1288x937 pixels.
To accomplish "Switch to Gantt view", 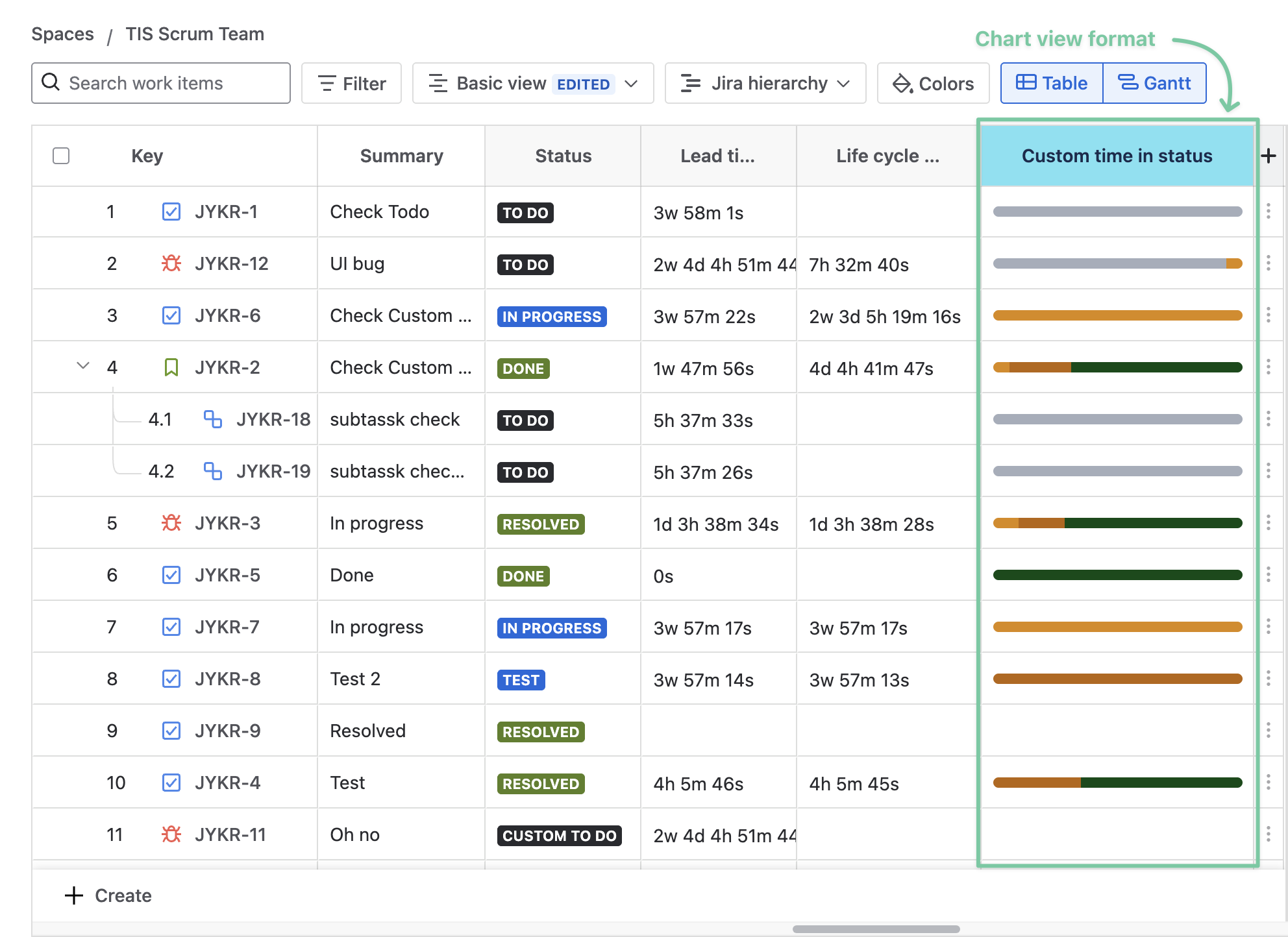I will pyautogui.click(x=1154, y=83).
